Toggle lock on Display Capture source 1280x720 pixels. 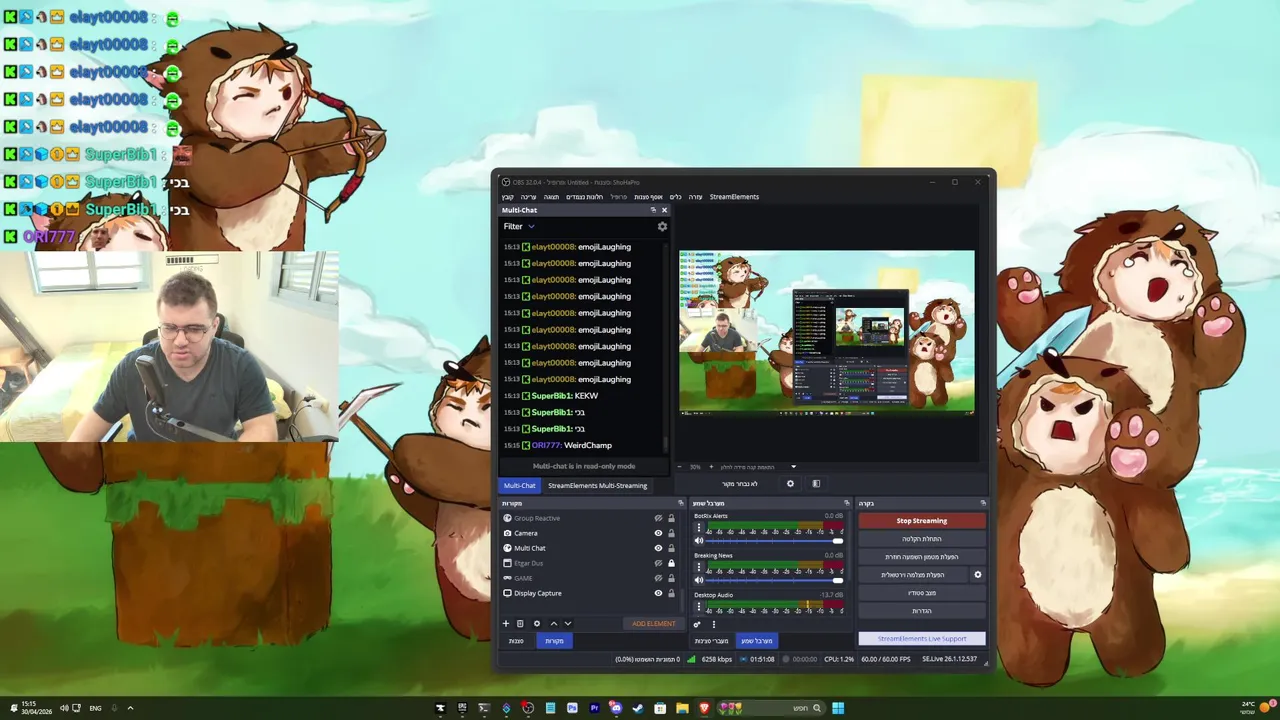[x=671, y=593]
